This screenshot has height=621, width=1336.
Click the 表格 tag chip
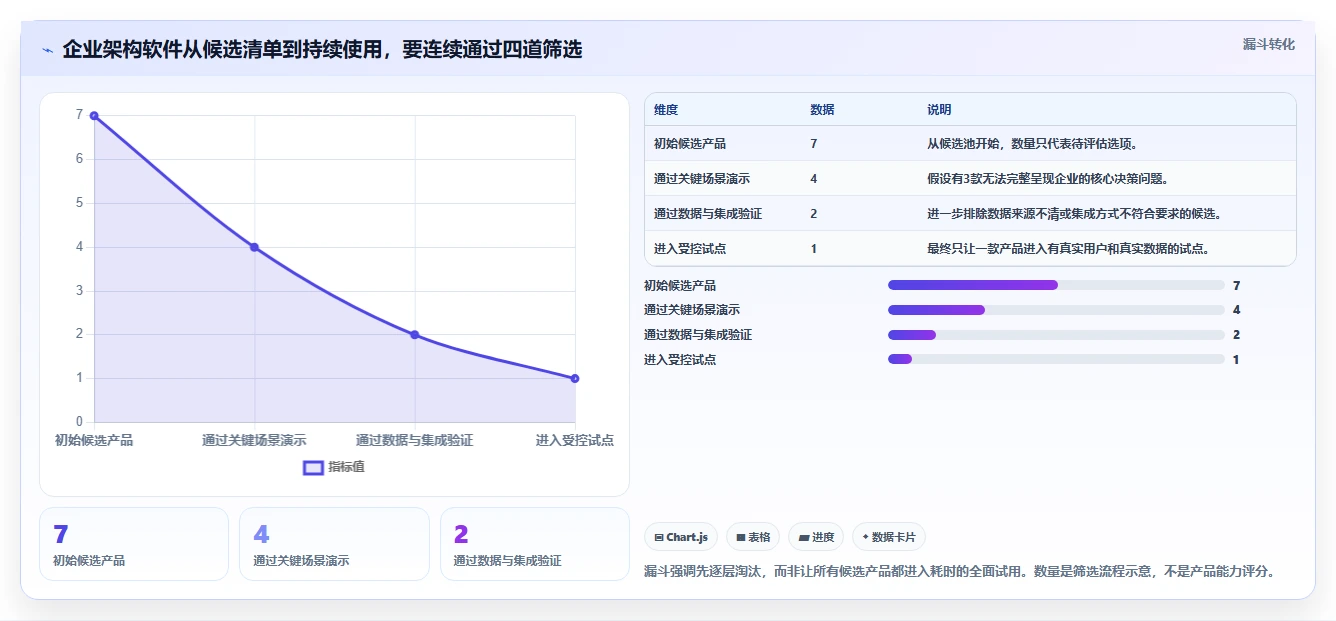point(753,537)
